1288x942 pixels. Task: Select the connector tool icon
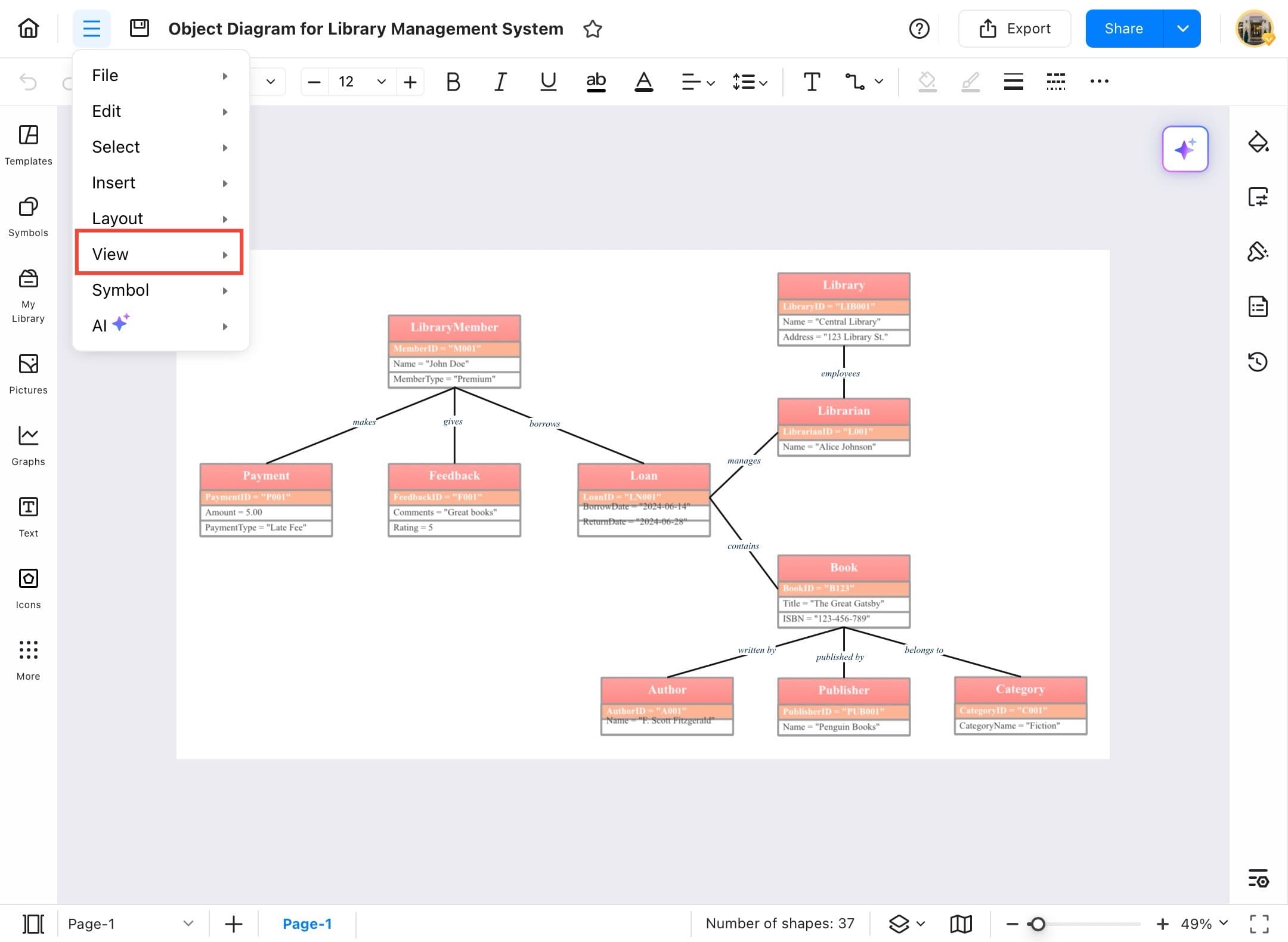(854, 82)
